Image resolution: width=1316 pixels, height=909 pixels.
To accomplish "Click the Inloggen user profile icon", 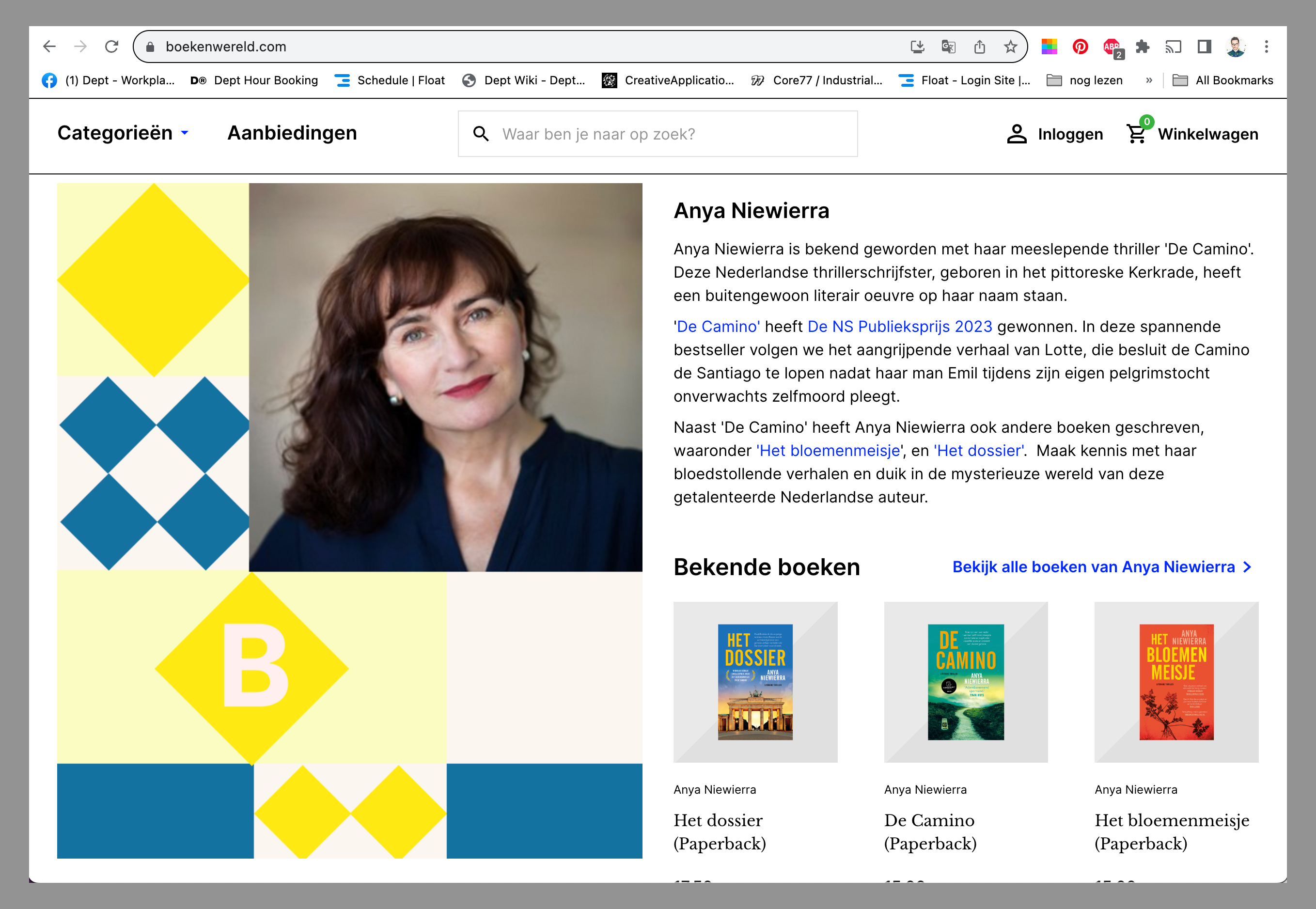I will [1017, 134].
